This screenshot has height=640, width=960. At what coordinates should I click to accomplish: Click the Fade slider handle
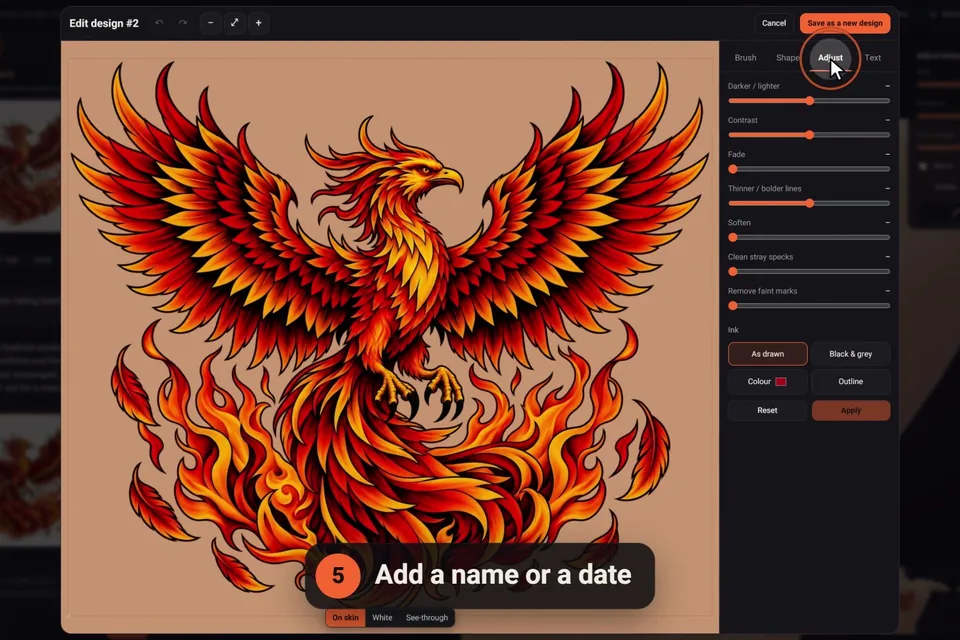tap(733, 169)
